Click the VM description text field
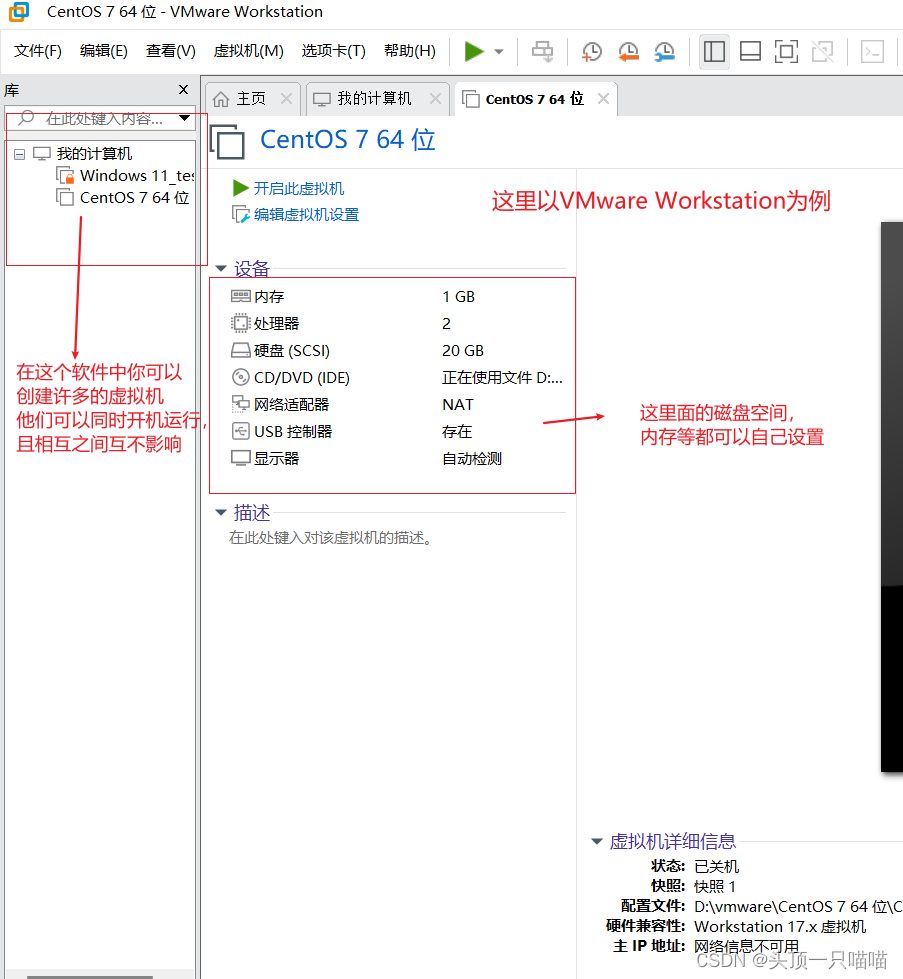This screenshot has width=903, height=979. point(330,538)
